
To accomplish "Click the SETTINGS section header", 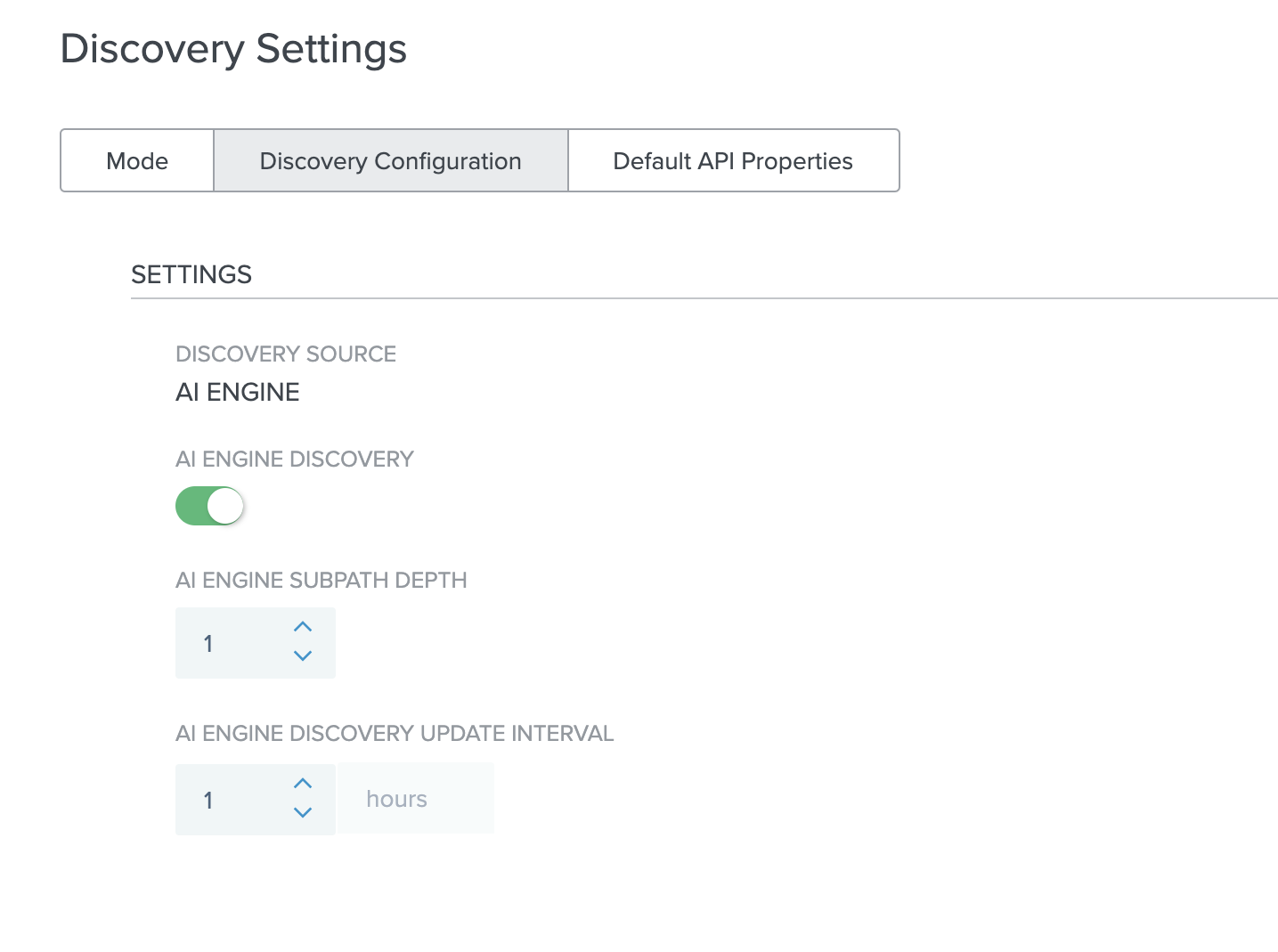I will point(191,274).
